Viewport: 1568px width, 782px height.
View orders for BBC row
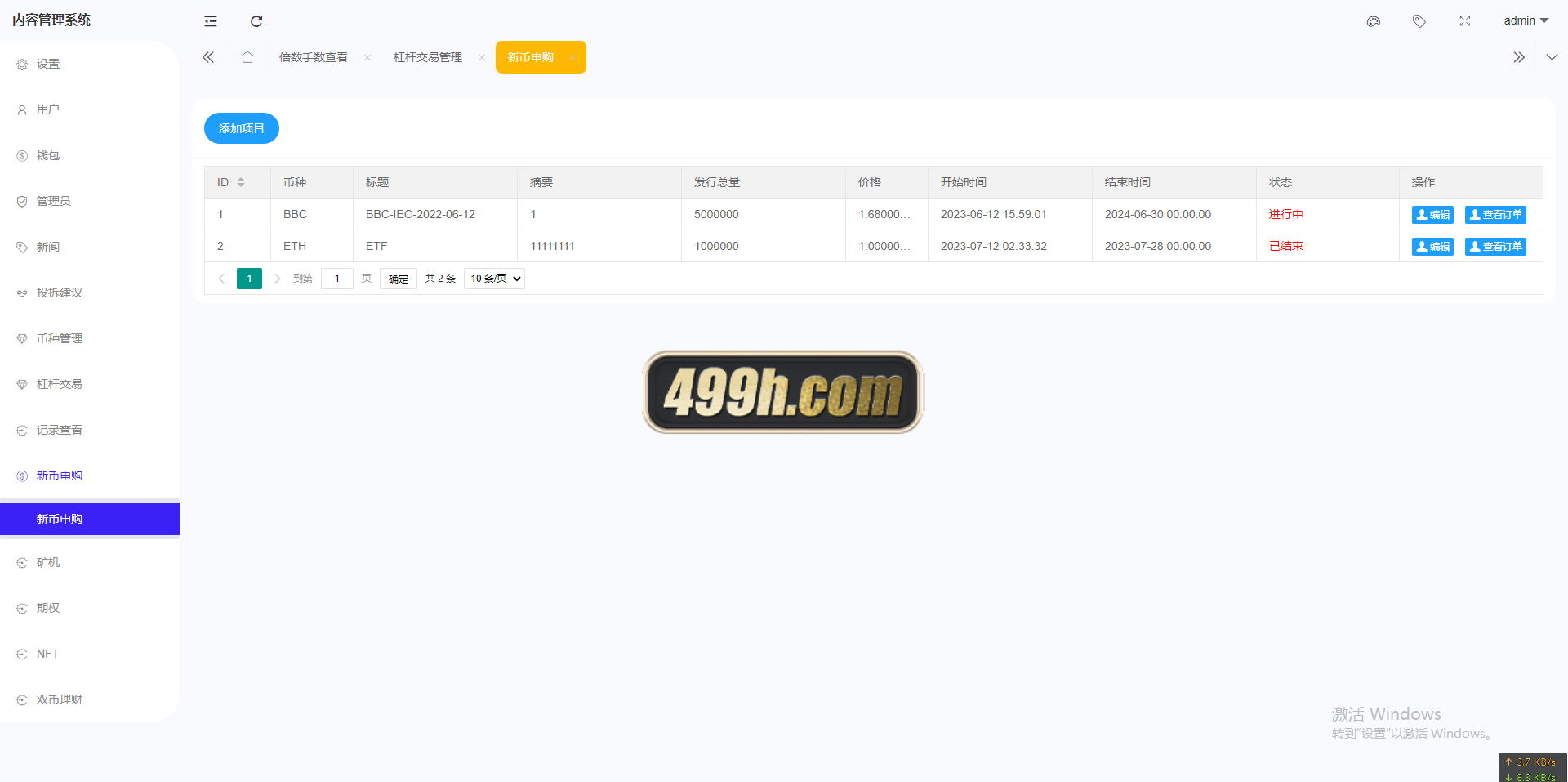[x=1495, y=215]
